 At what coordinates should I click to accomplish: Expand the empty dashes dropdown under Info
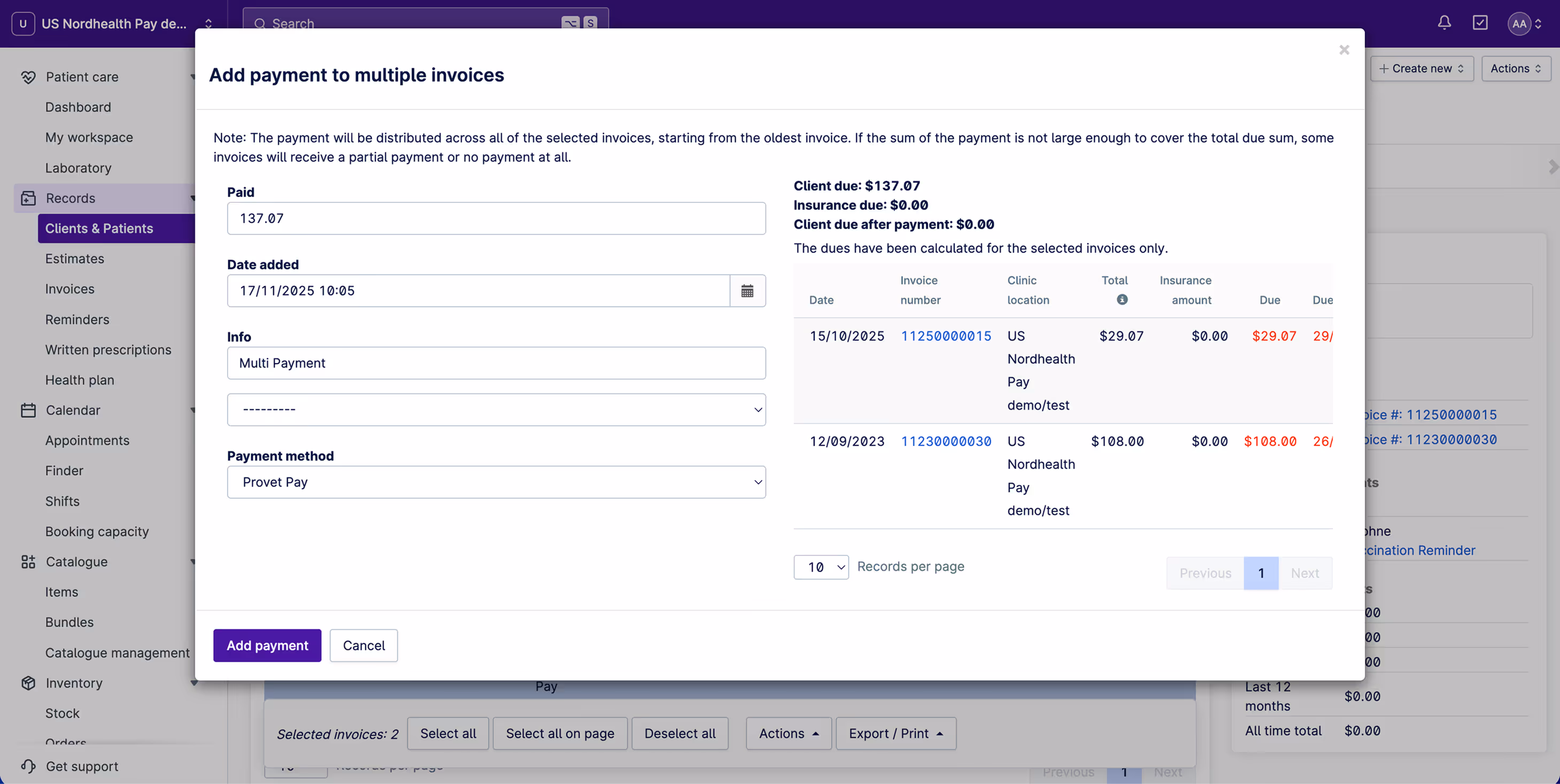pos(496,410)
